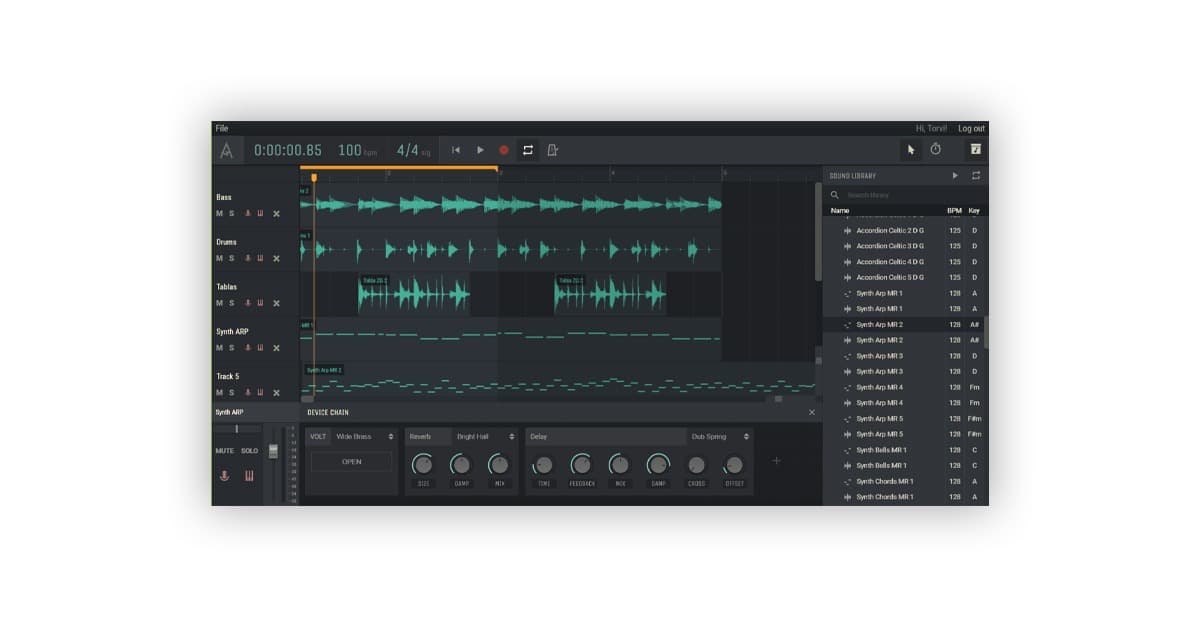1200x627 pixels.
Task: Delete the Tablas track with its X icon
Action: point(275,303)
